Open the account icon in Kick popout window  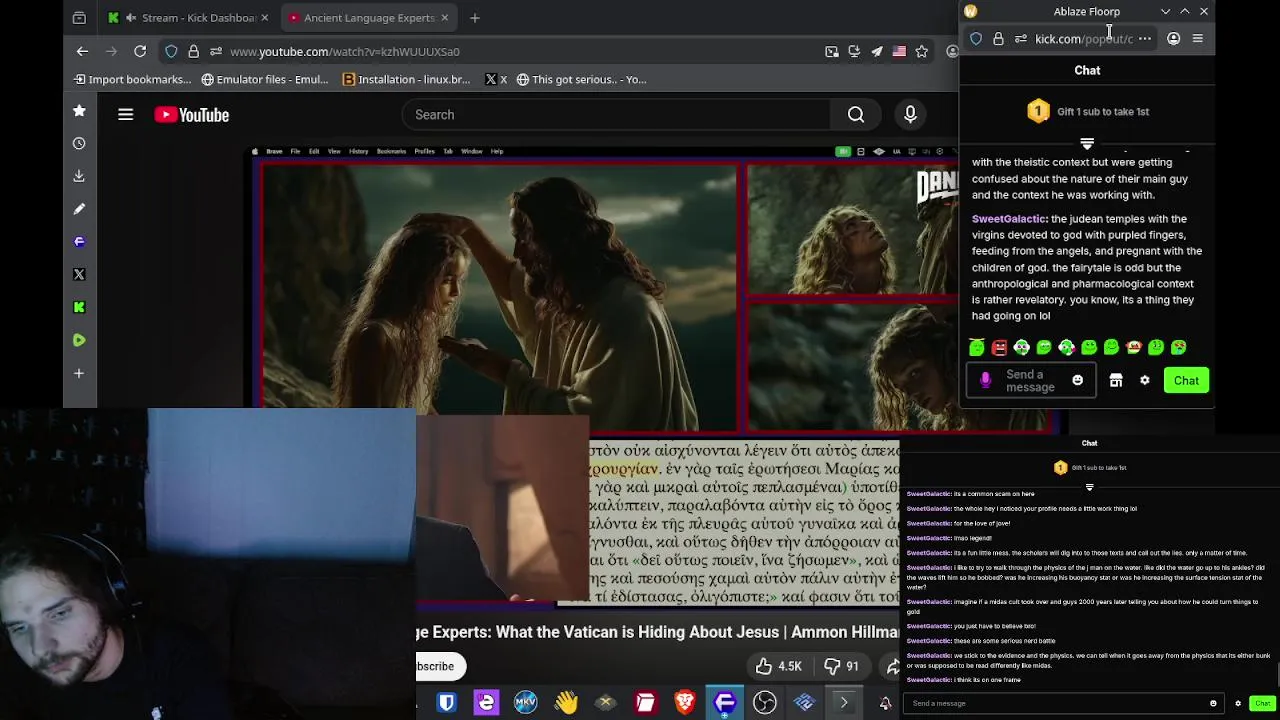pos(1174,39)
